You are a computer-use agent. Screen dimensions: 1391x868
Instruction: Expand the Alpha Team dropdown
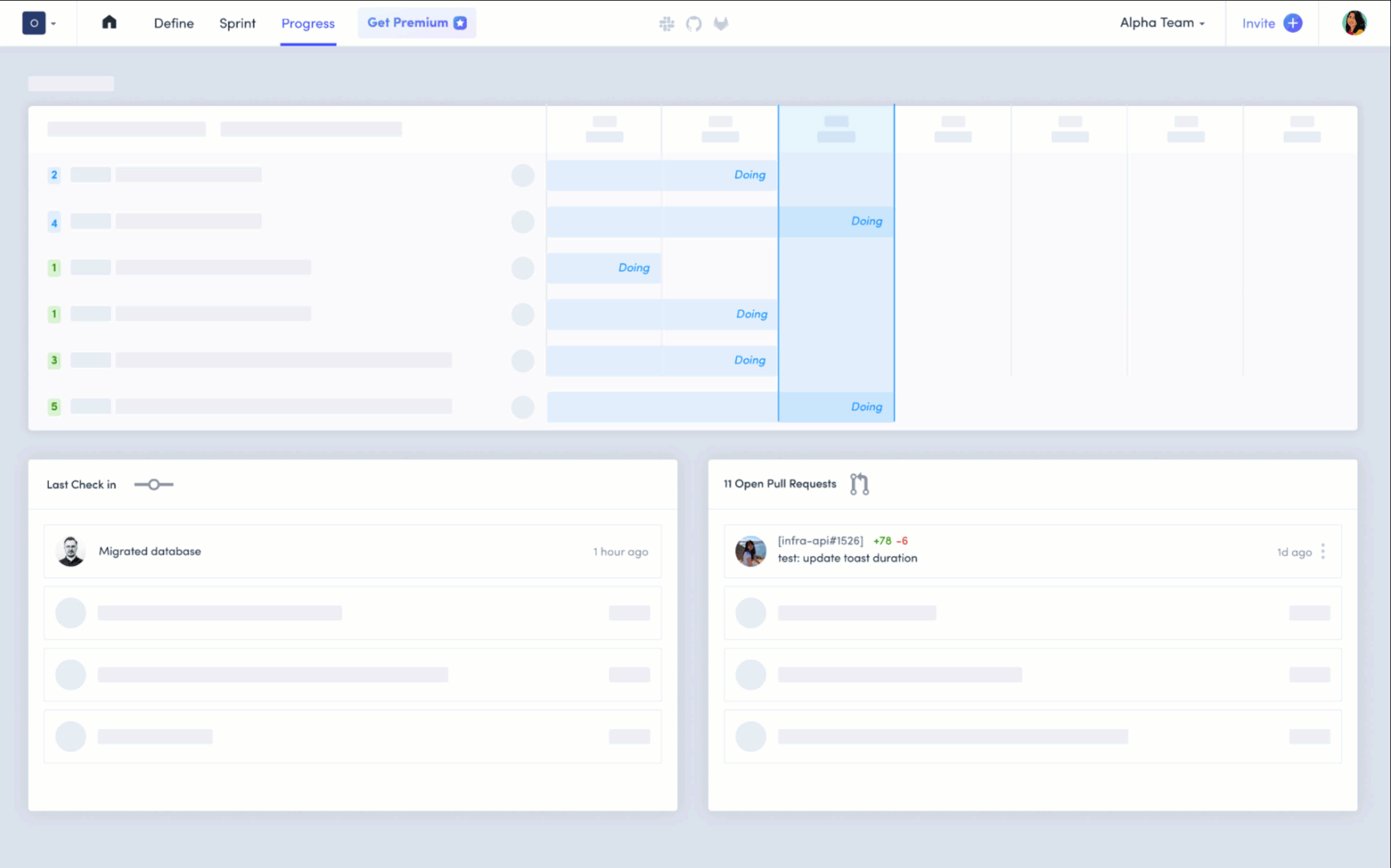[1200, 23]
